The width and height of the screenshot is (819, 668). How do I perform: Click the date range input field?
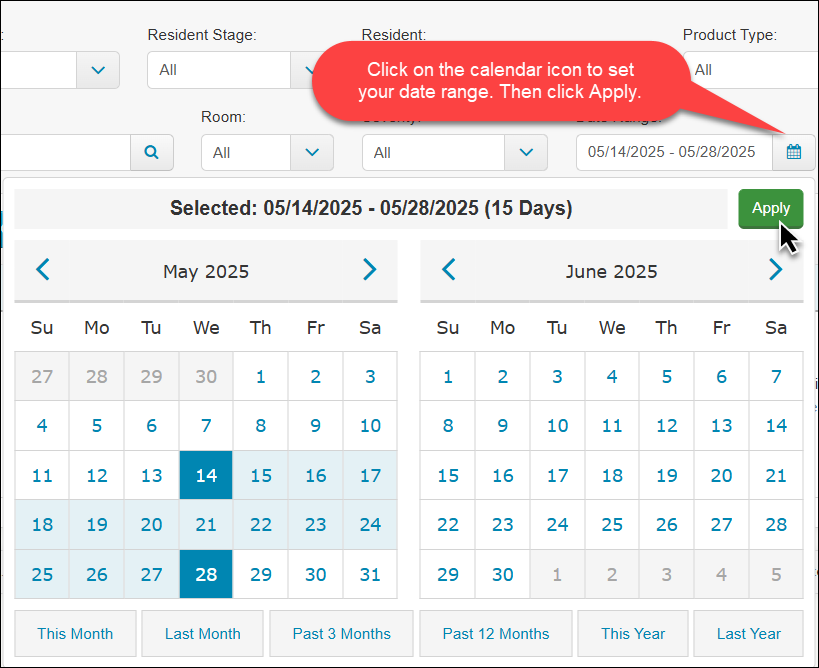(674, 152)
